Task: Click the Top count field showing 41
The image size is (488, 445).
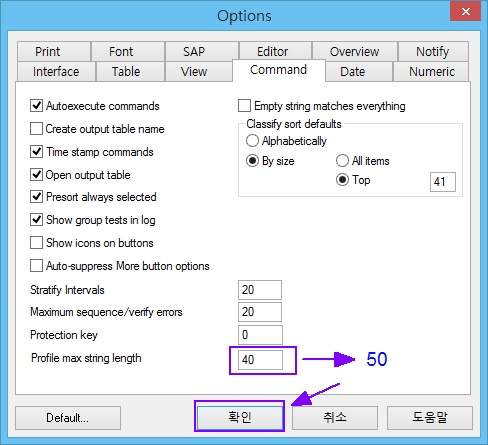Action: pos(443,182)
